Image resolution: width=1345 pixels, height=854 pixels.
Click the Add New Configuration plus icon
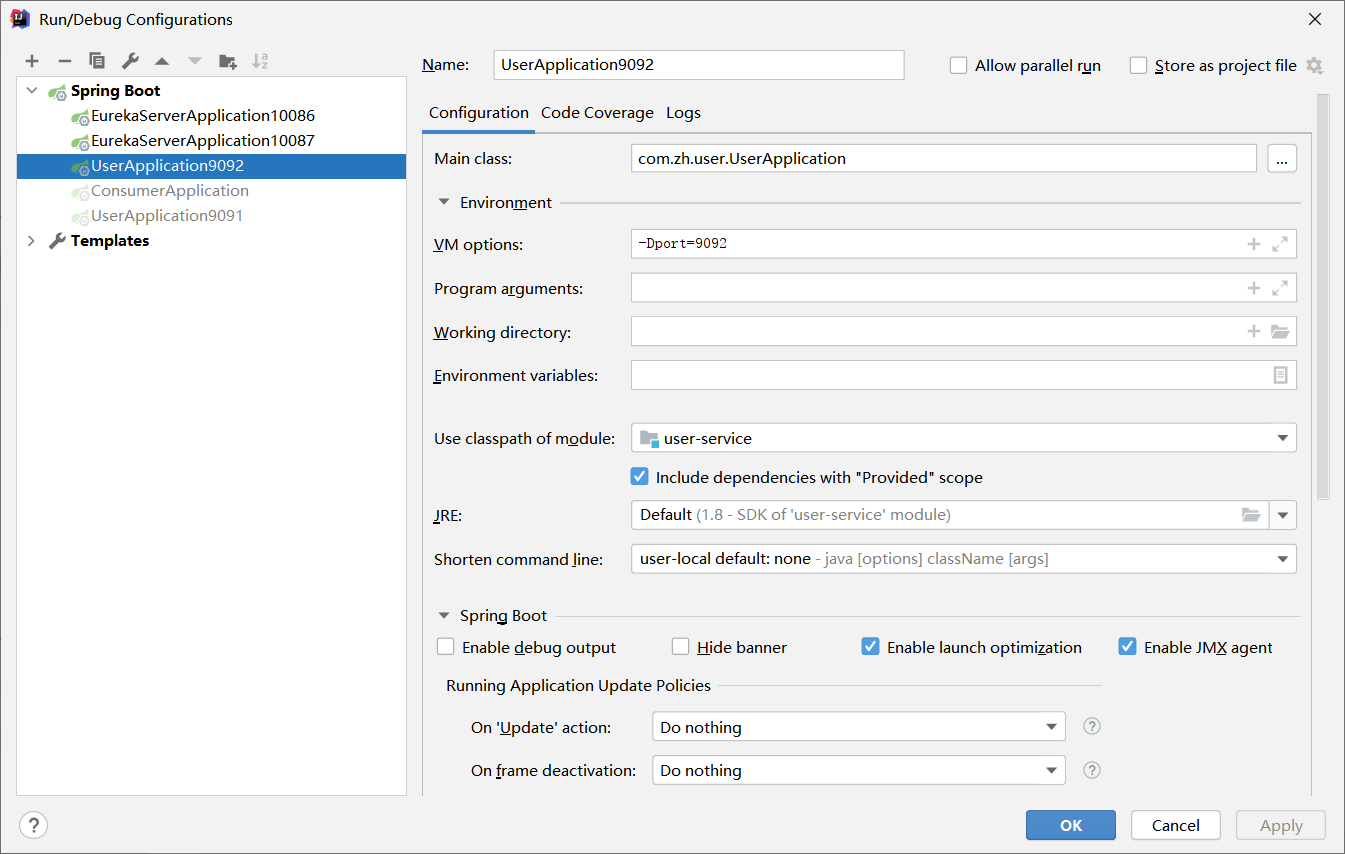[x=32, y=61]
